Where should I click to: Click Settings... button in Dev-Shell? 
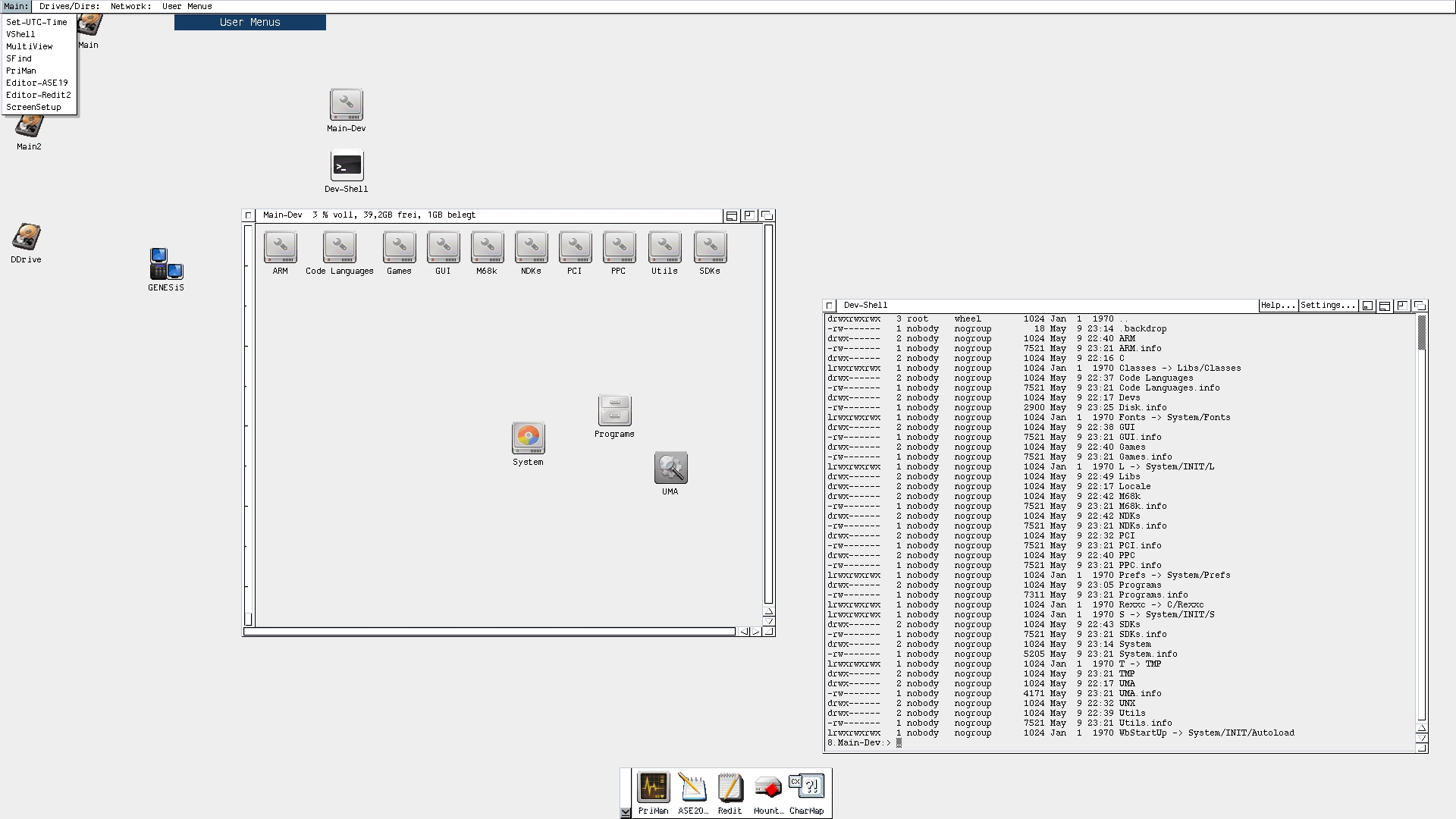click(1327, 306)
